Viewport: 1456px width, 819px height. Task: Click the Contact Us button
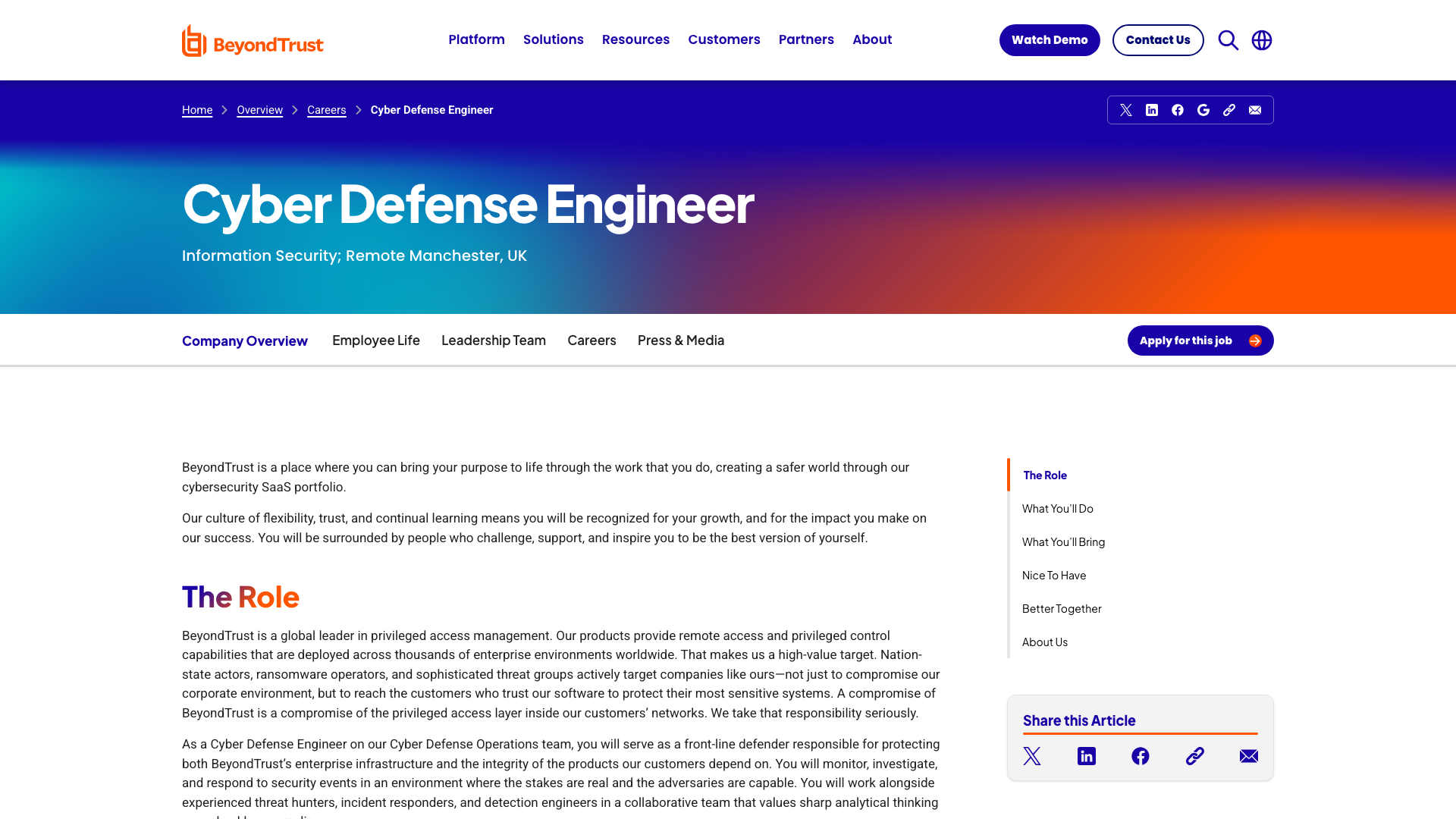1158,40
